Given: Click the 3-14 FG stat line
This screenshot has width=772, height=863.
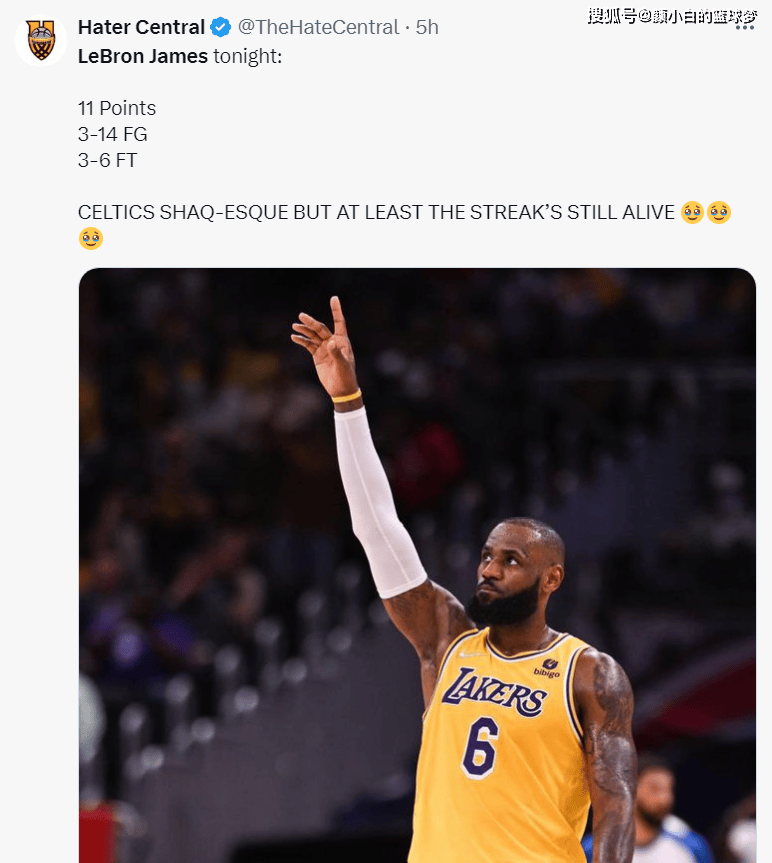Looking at the screenshot, I should pos(112,134).
